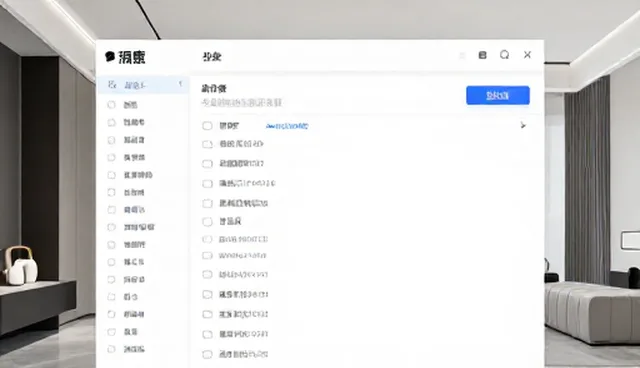Tick the checkbox in the blue-link row
The image size is (640, 368).
(x=207, y=126)
